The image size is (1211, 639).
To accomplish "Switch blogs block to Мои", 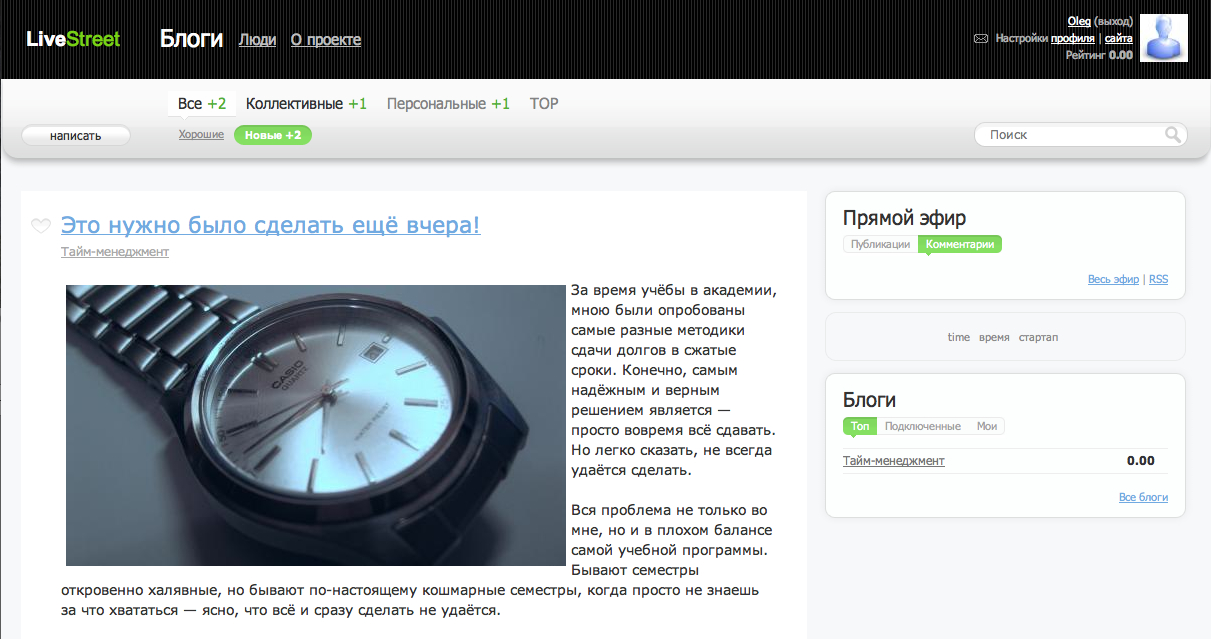I will [987, 426].
